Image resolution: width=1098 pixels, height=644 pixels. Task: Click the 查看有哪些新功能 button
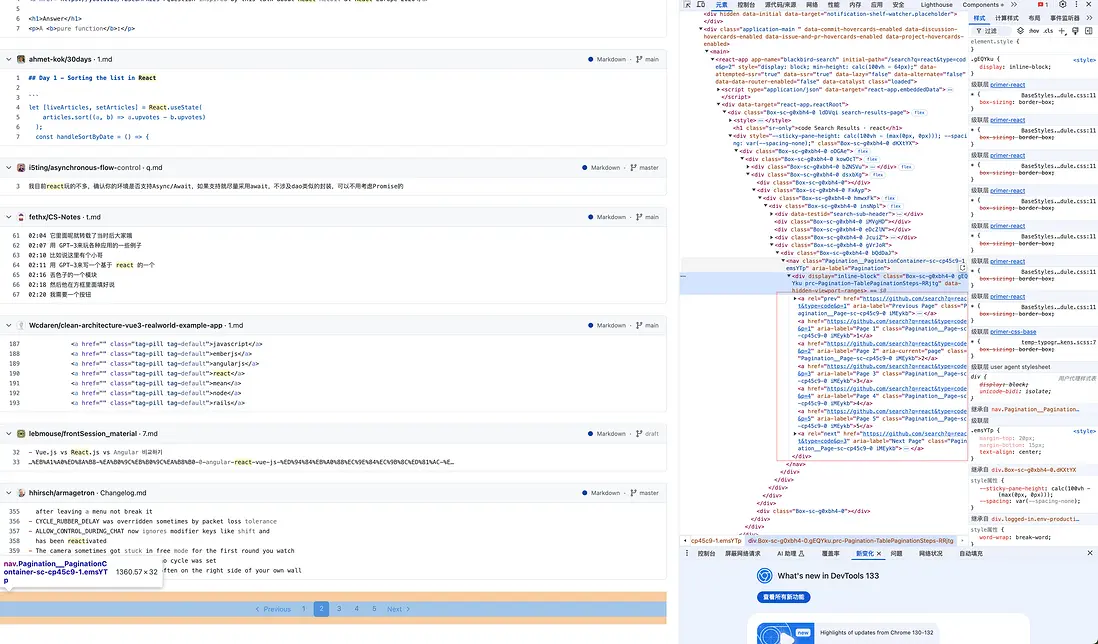point(782,595)
